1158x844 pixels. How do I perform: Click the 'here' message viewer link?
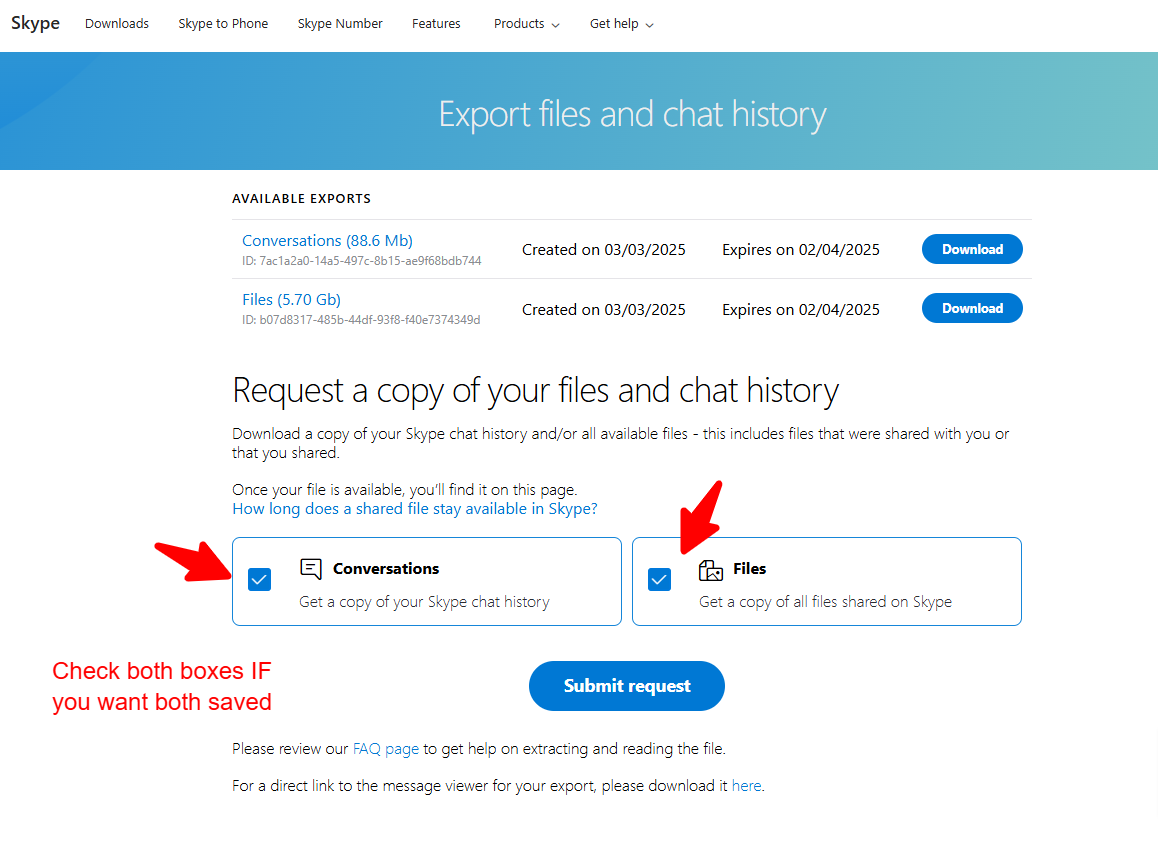pyautogui.click(x=746, y=786)
